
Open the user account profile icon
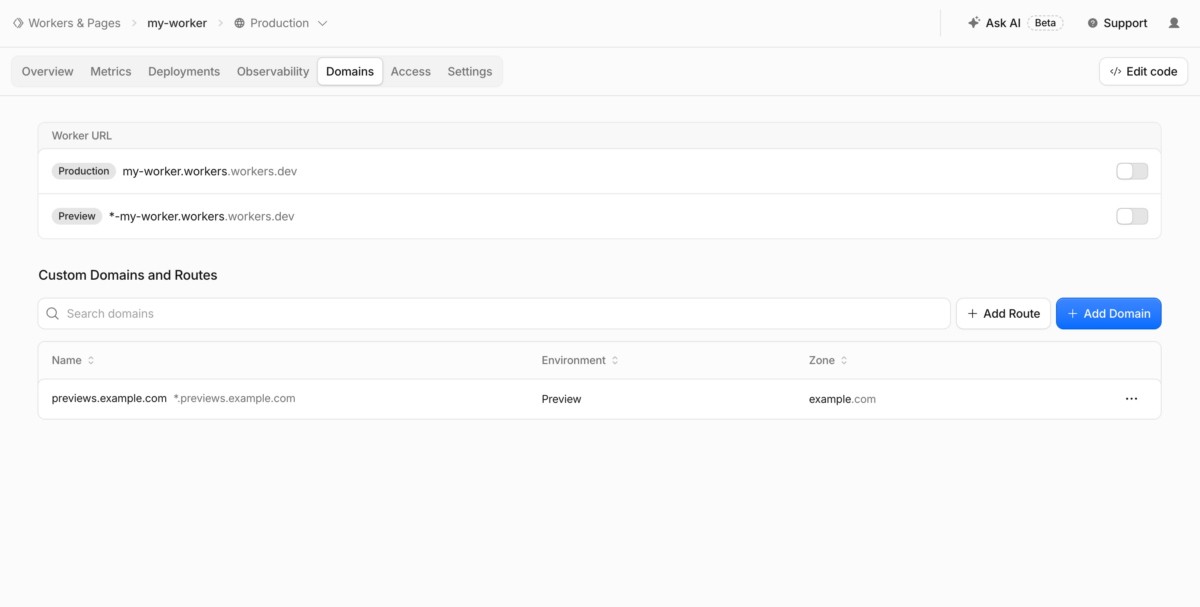(x=1174, y=23)
